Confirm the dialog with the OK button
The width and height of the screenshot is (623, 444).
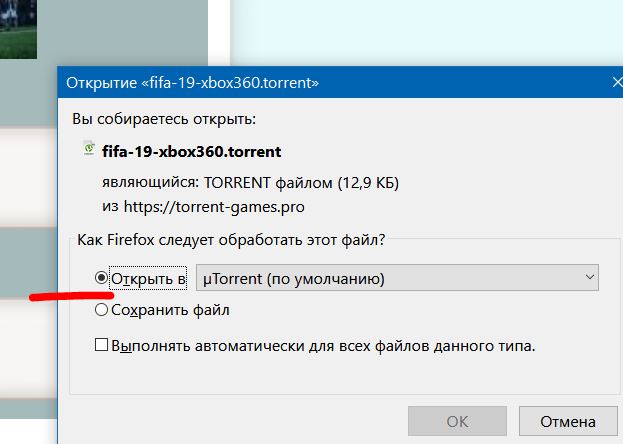tap(457, 421)
